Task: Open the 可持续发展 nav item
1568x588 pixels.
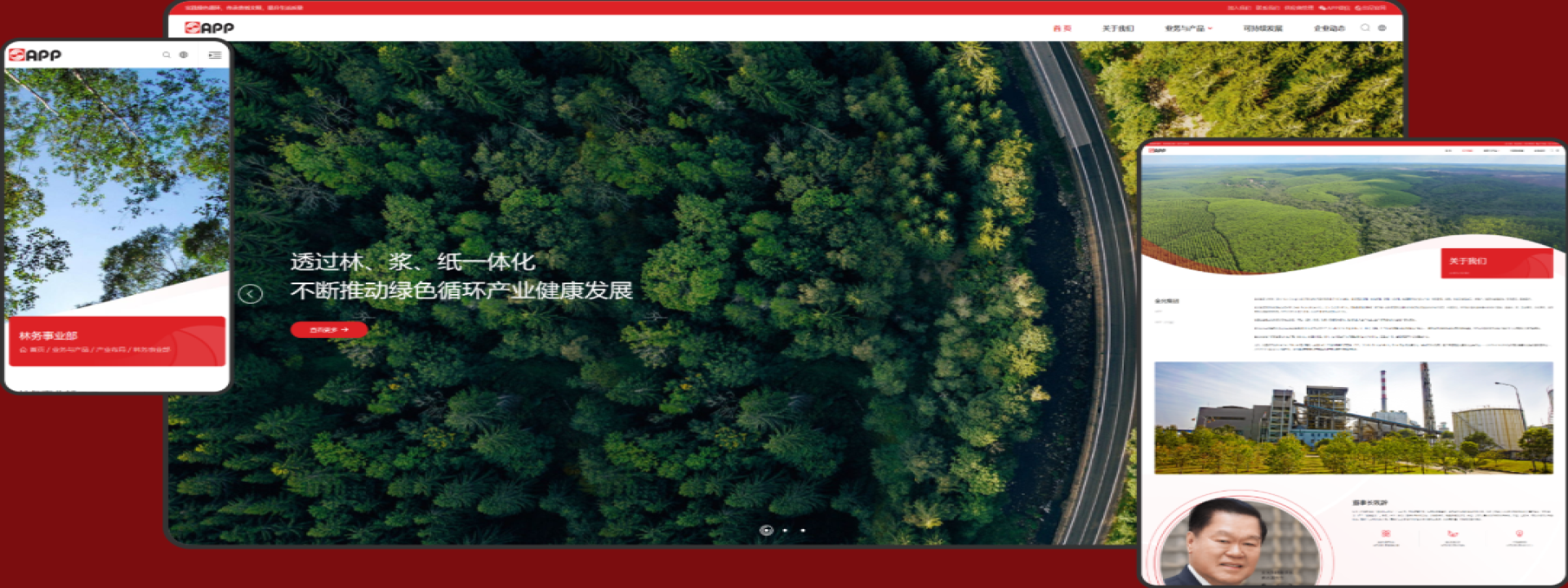Action: [1263, 29]
